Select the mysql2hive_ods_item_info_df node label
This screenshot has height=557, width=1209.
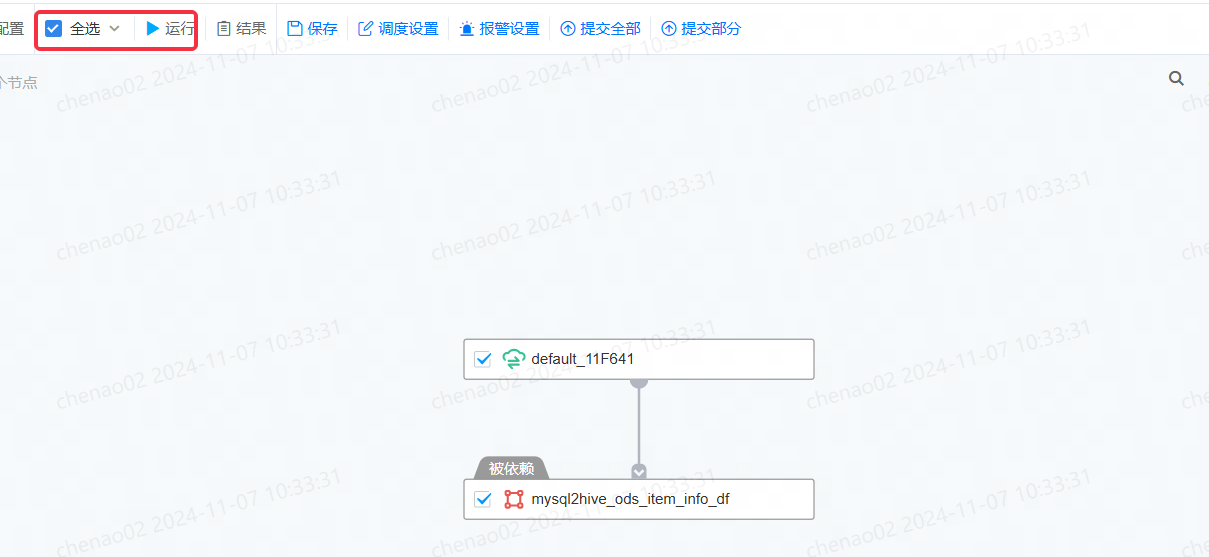(x=631, y=499)
